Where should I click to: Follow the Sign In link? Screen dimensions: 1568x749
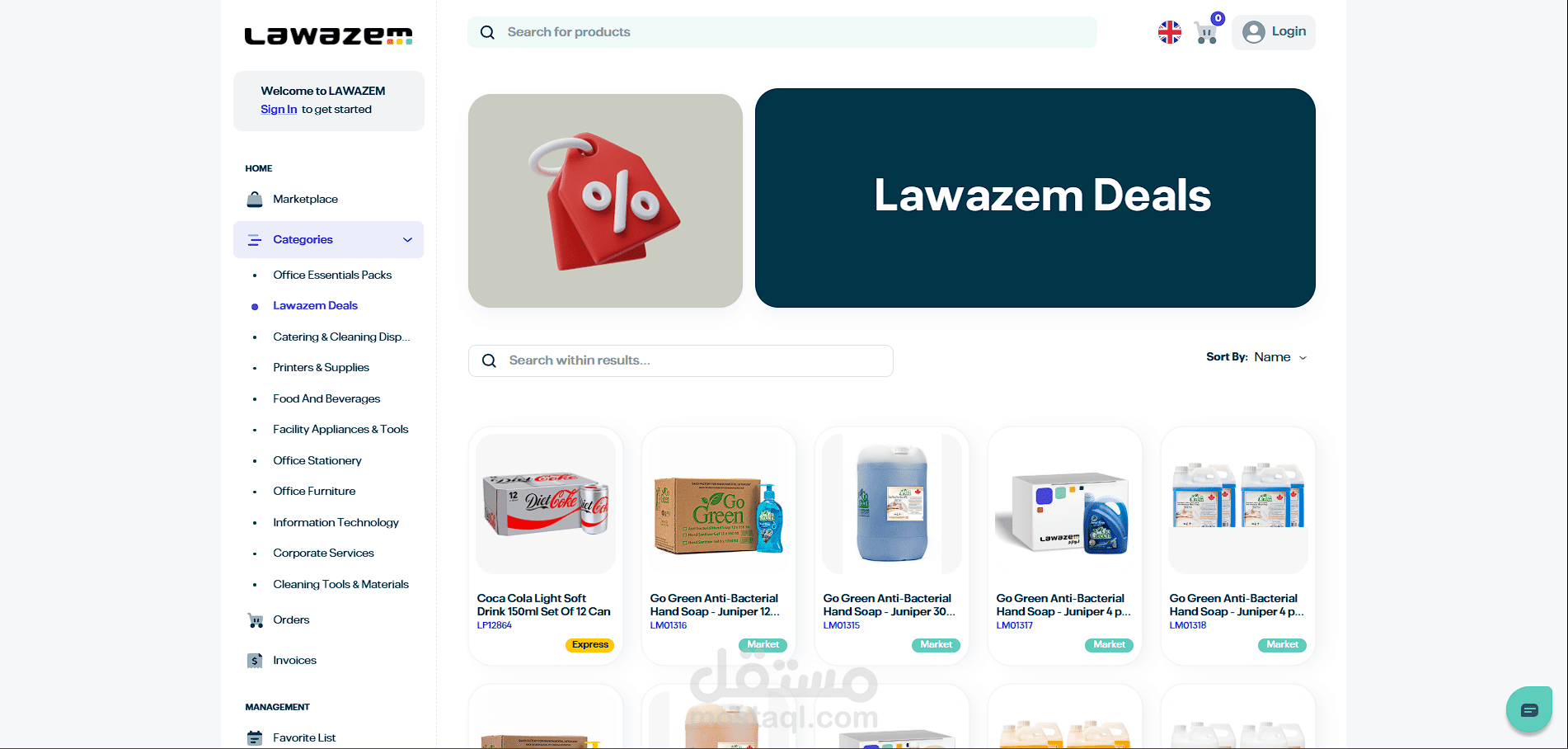point(279,110)
